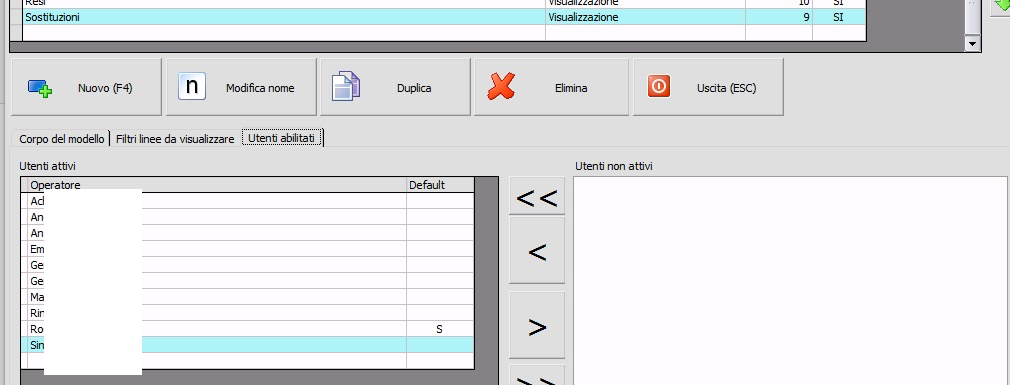Screen dimensions: 1010x385
Task: Click the SI cell in the Sostituzioni row
Action: [839, 17]
